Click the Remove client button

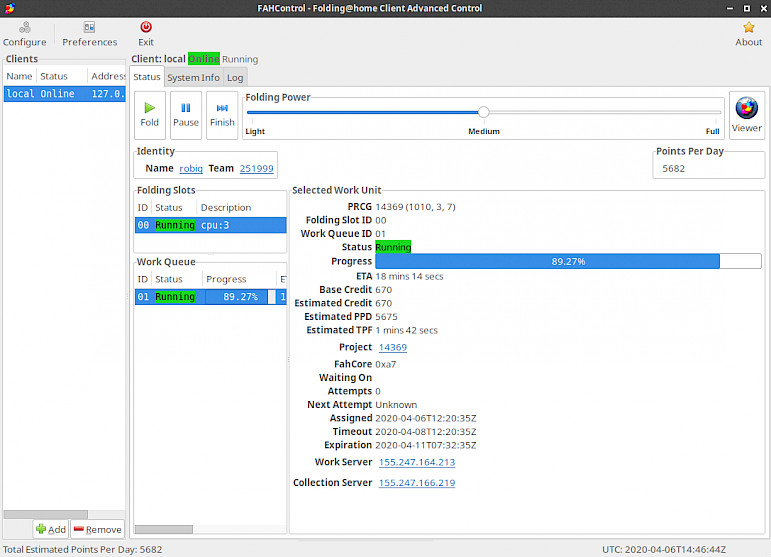(97, 529)
